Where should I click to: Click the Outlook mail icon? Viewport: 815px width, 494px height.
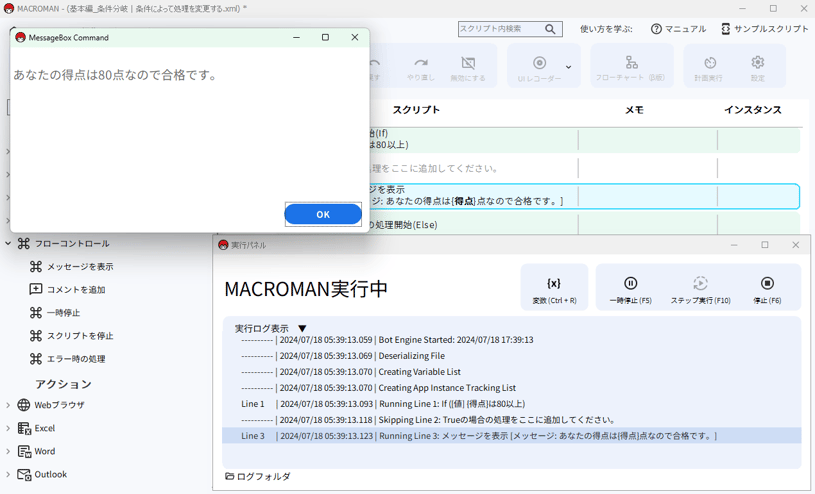coord(24,474)
